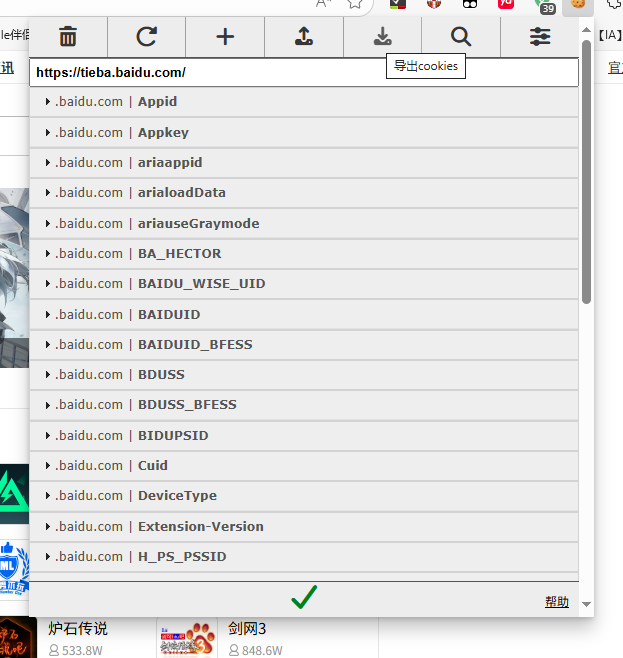Click the cookie extension icon in browser toolbar
Screen dimensions: 623x658
(x=577, y=4)
